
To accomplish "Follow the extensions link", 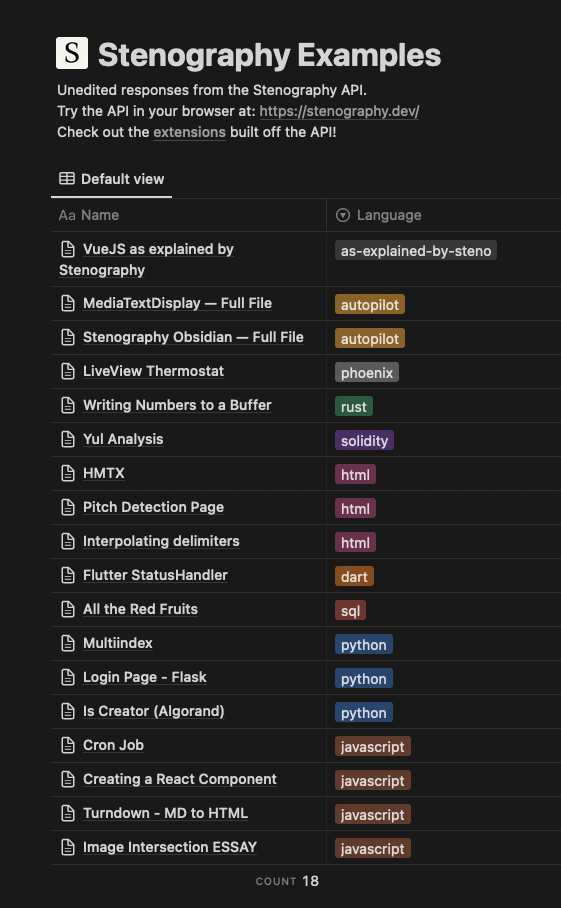I will (189, 132).
